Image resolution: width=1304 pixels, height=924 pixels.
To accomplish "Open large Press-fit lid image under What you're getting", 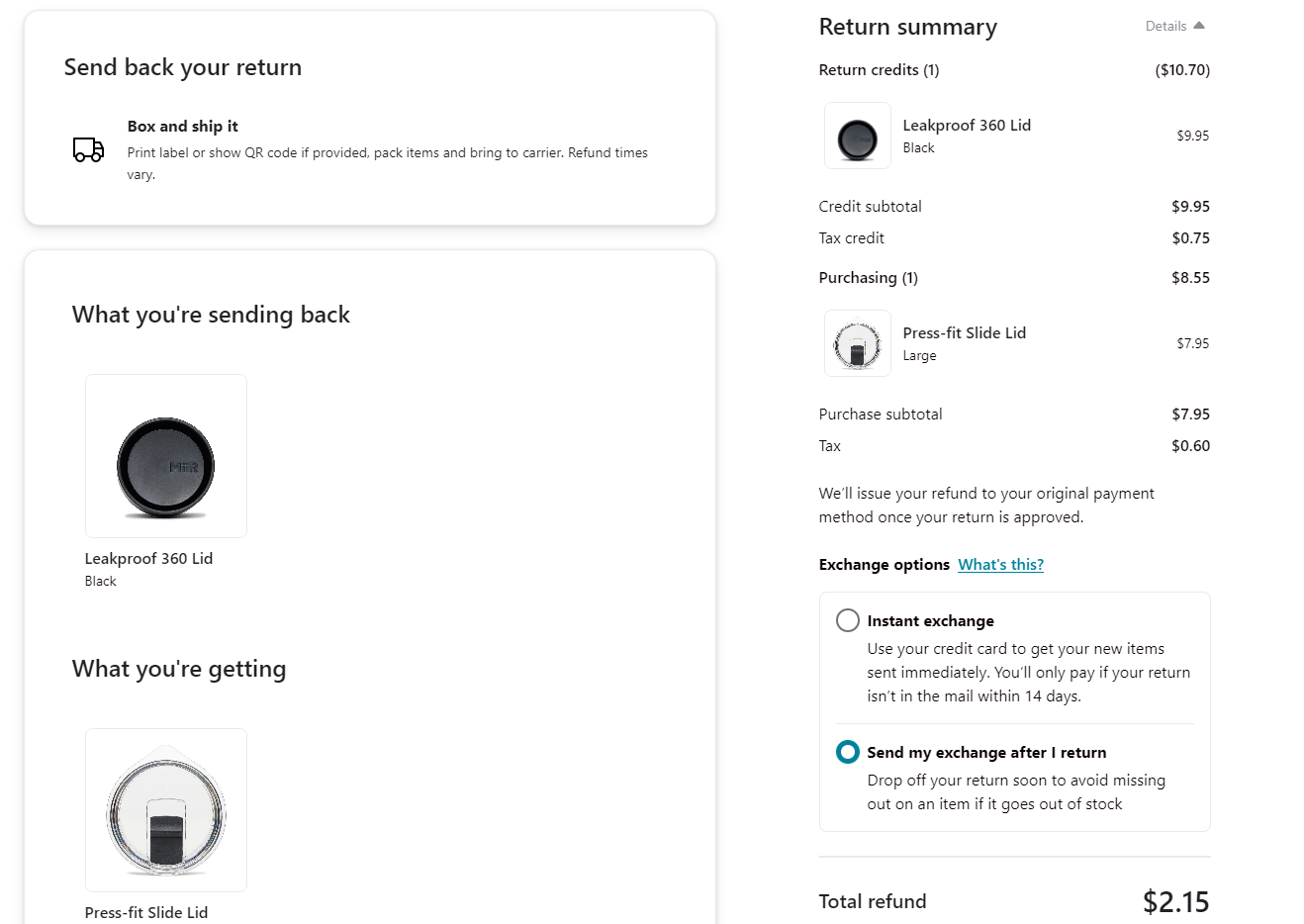I will (166, 810).
